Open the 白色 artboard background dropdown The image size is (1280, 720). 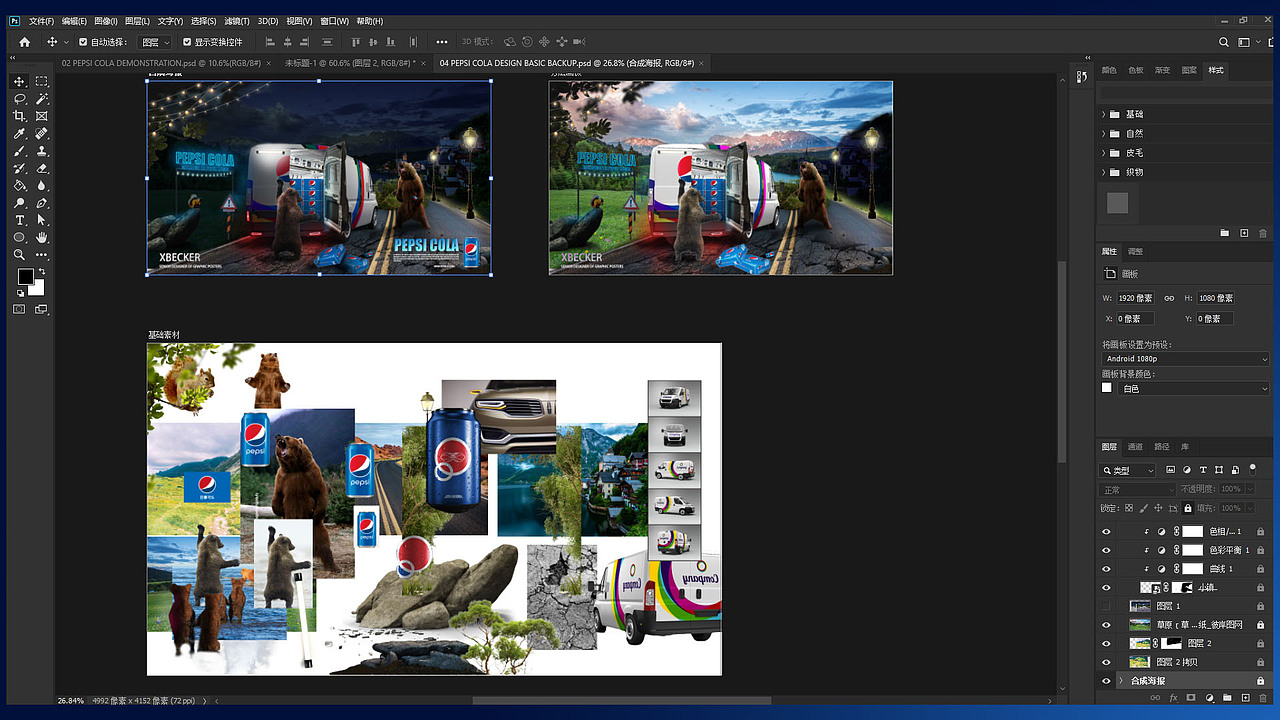point(1194,388)
